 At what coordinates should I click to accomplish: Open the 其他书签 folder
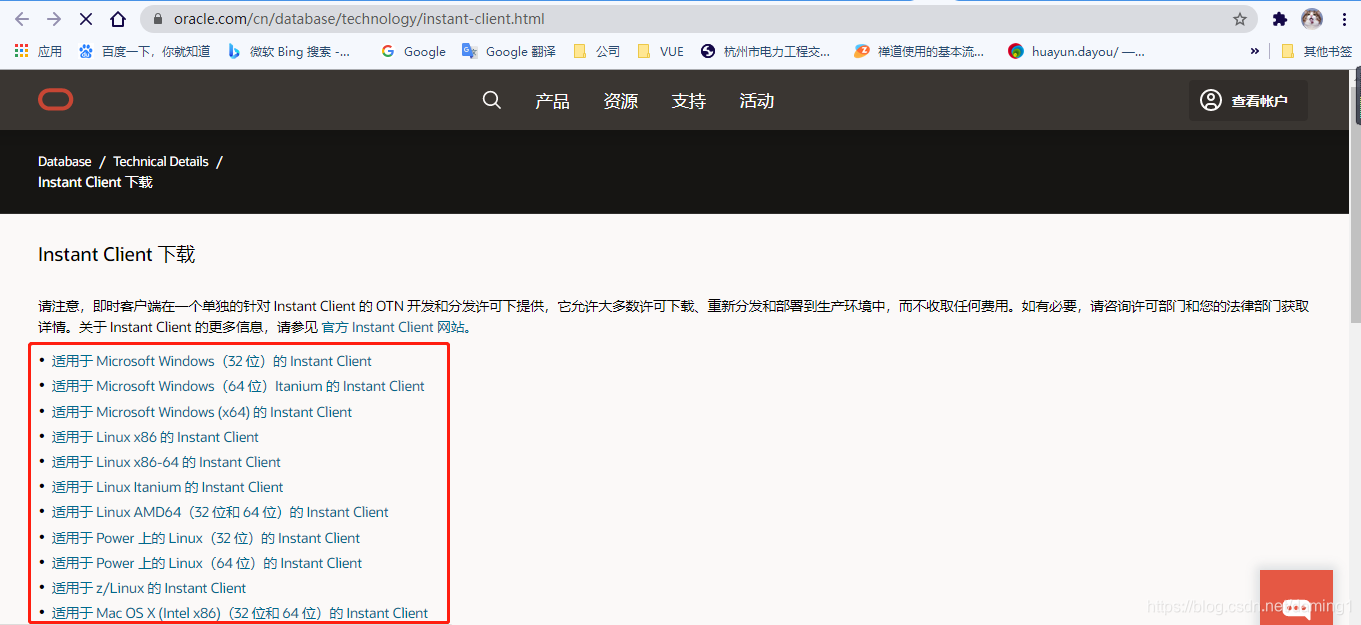tap(1317, 51)
